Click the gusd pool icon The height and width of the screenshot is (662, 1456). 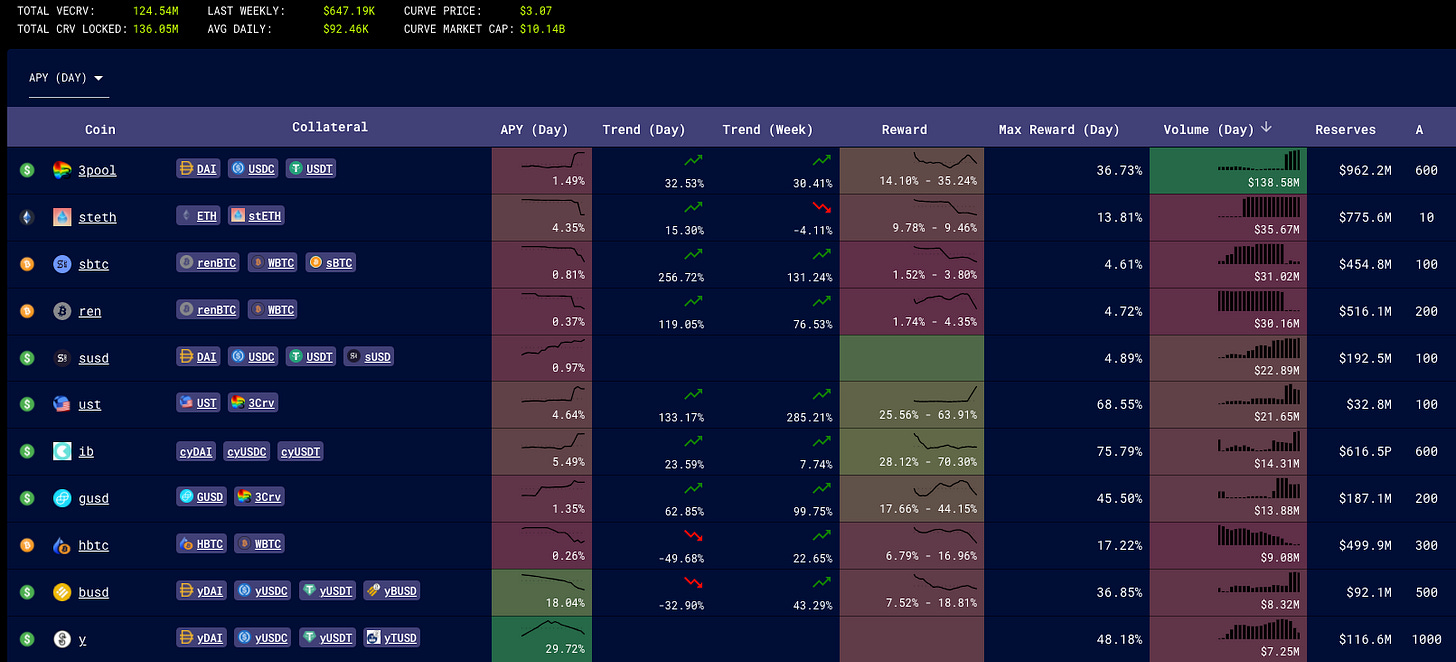pos(62,498)
